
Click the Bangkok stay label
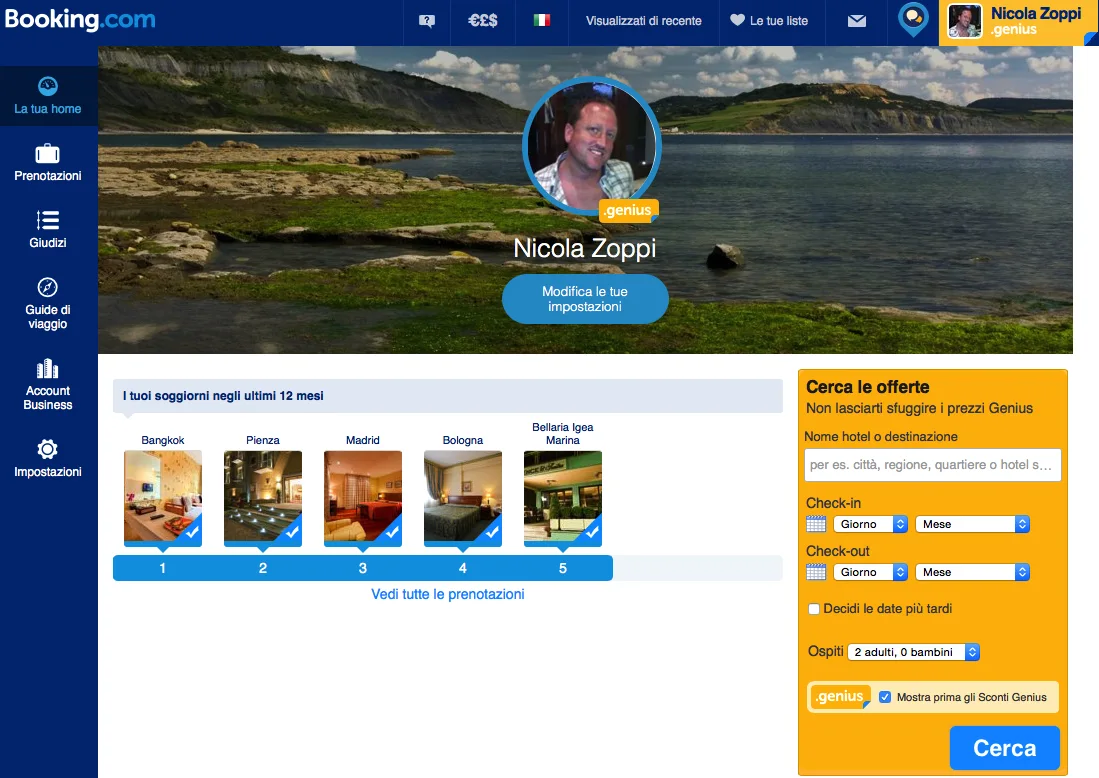[x=163, y=440]
